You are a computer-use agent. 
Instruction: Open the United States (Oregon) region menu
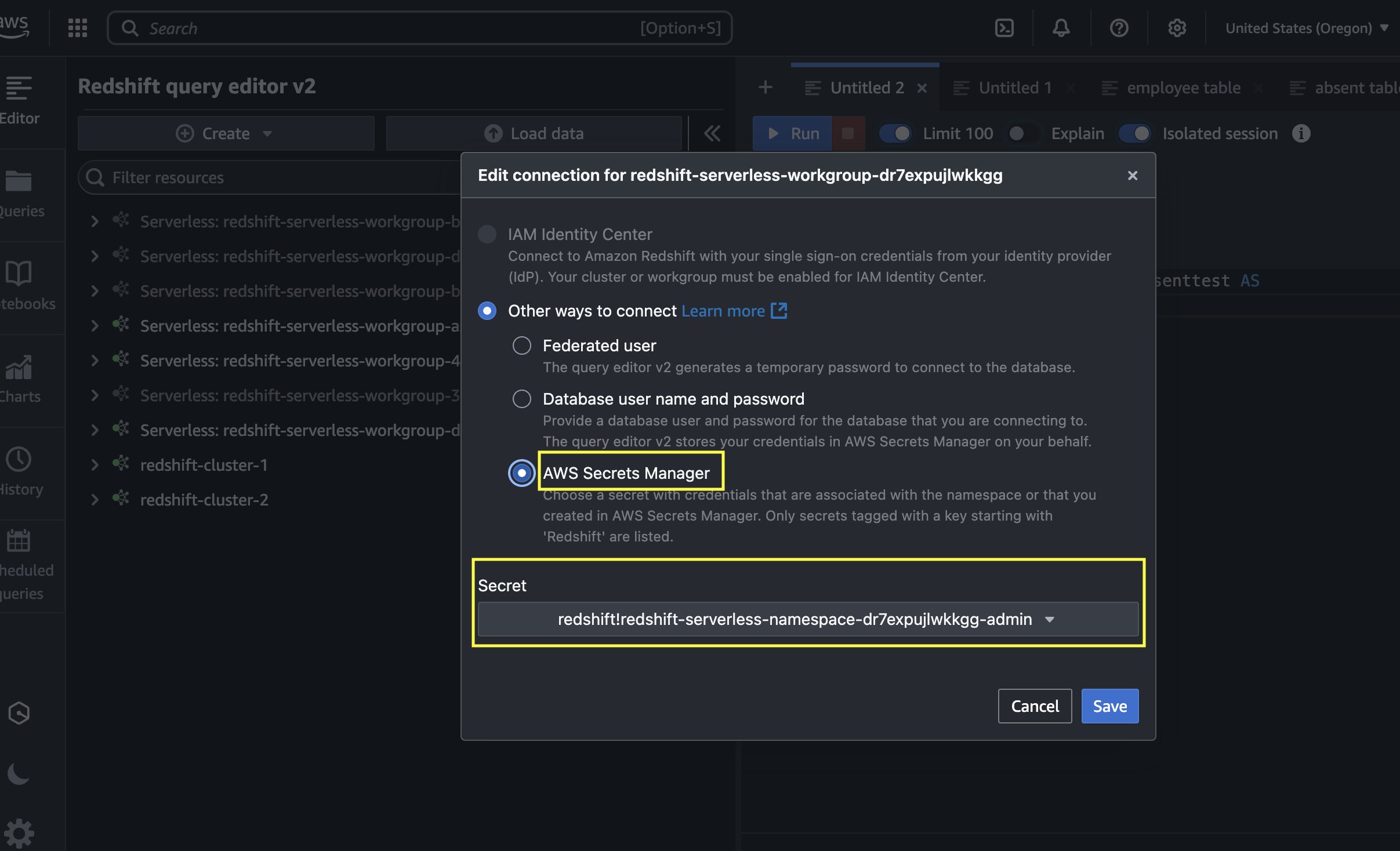coord(1306,28)
